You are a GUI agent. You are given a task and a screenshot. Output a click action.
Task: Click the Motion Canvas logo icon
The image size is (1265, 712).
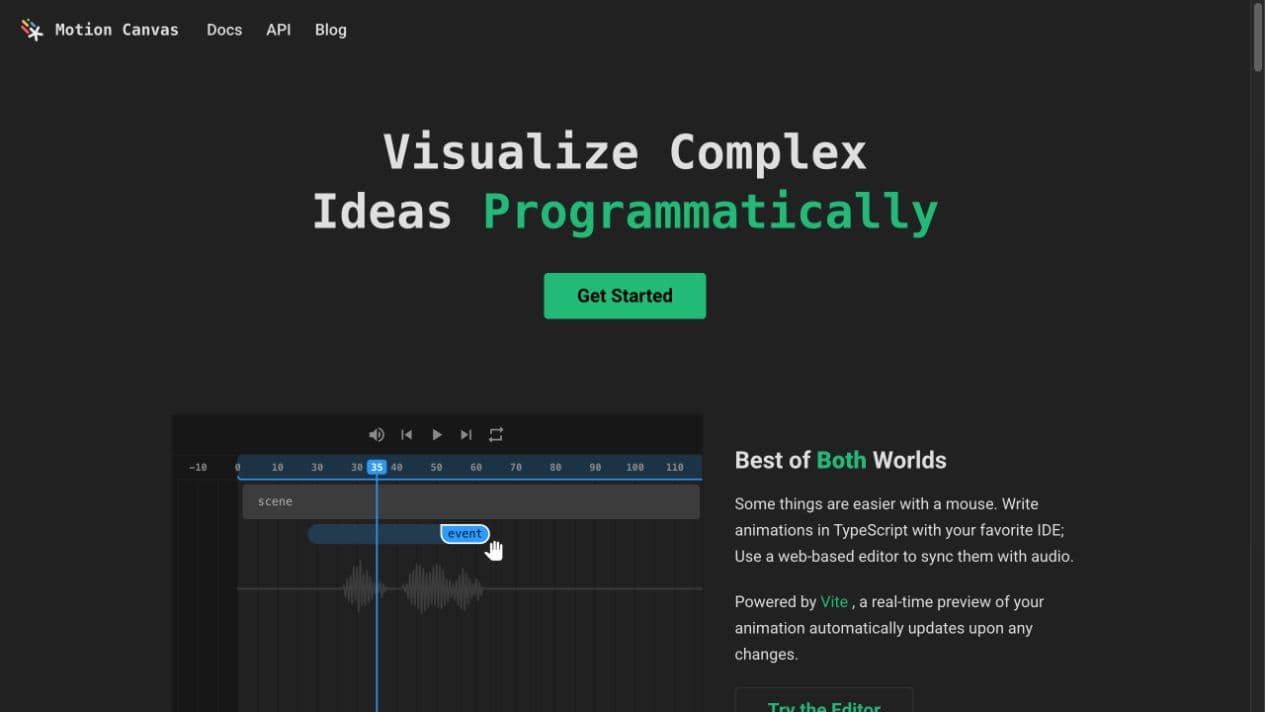coord(32,30)
